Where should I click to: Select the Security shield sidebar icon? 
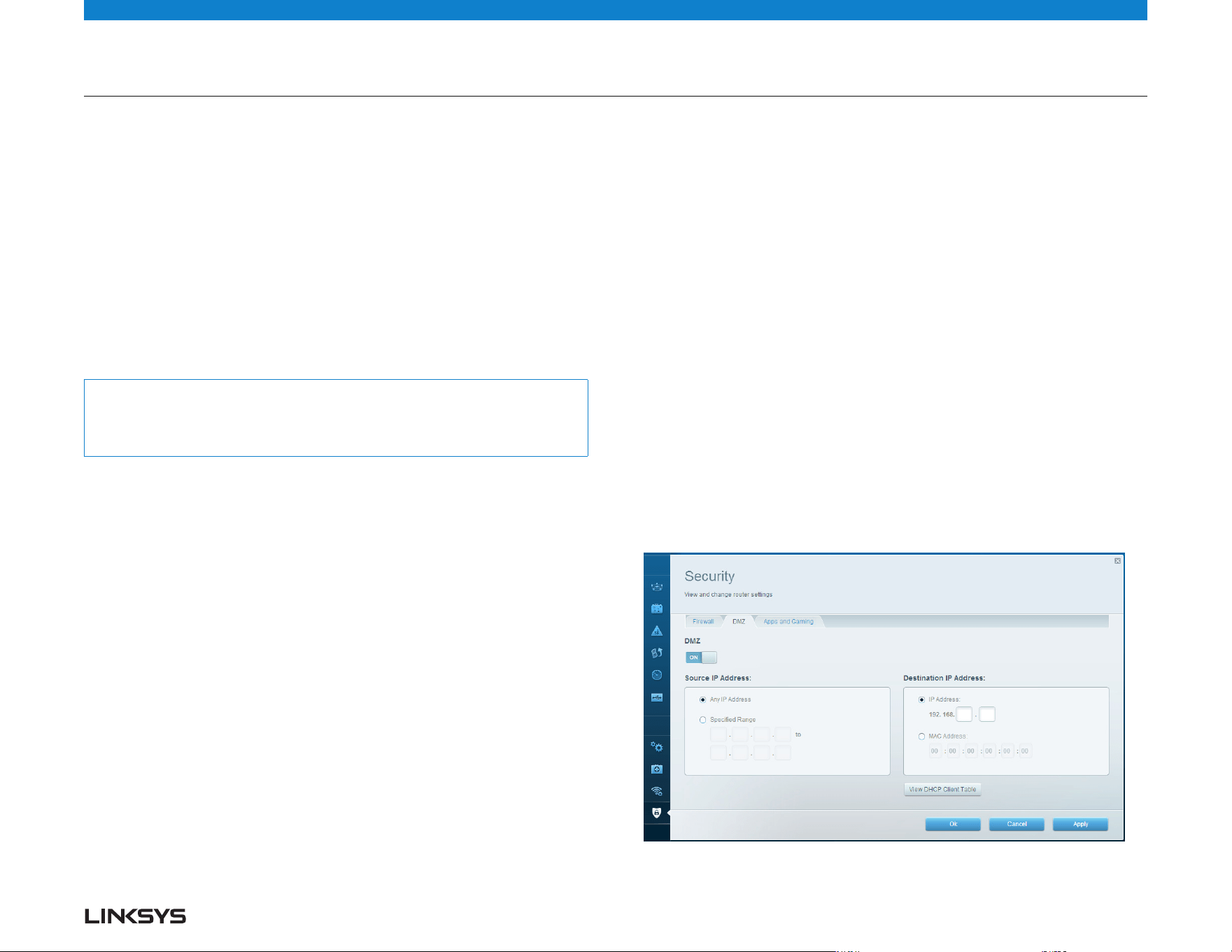pyautogui.click(x=656, y=813)
